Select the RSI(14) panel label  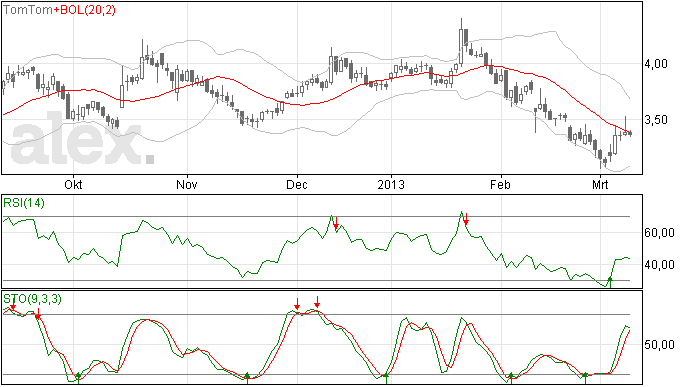tap(24, 203)
